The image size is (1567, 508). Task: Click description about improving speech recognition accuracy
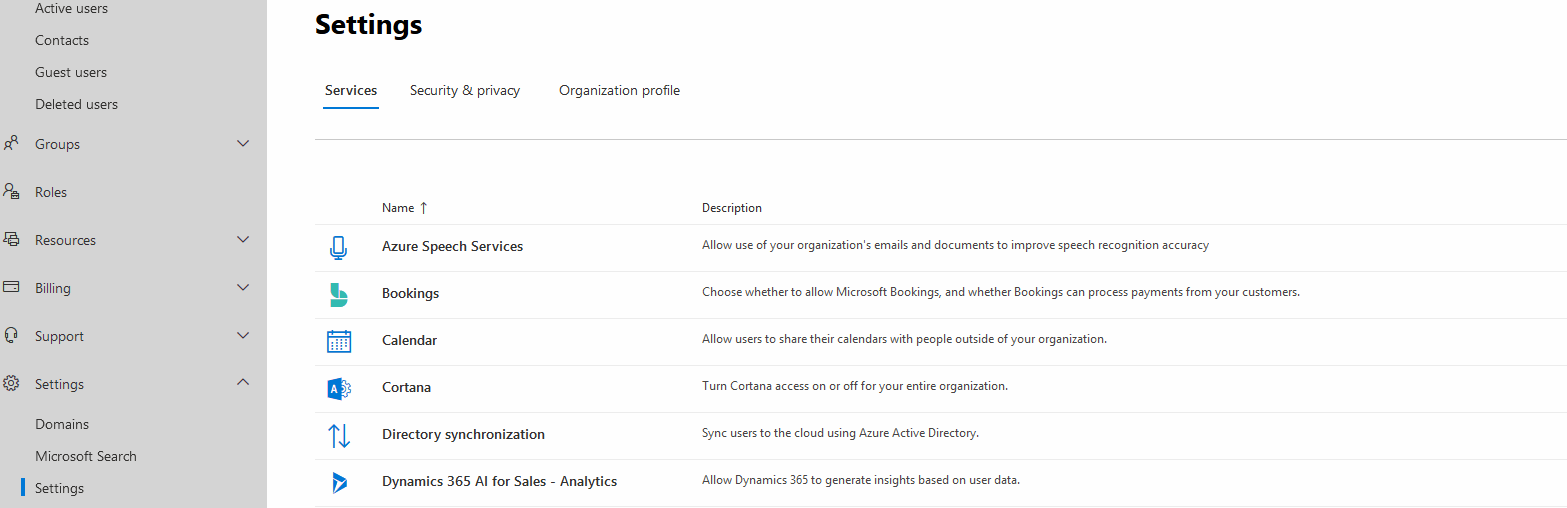955,245
